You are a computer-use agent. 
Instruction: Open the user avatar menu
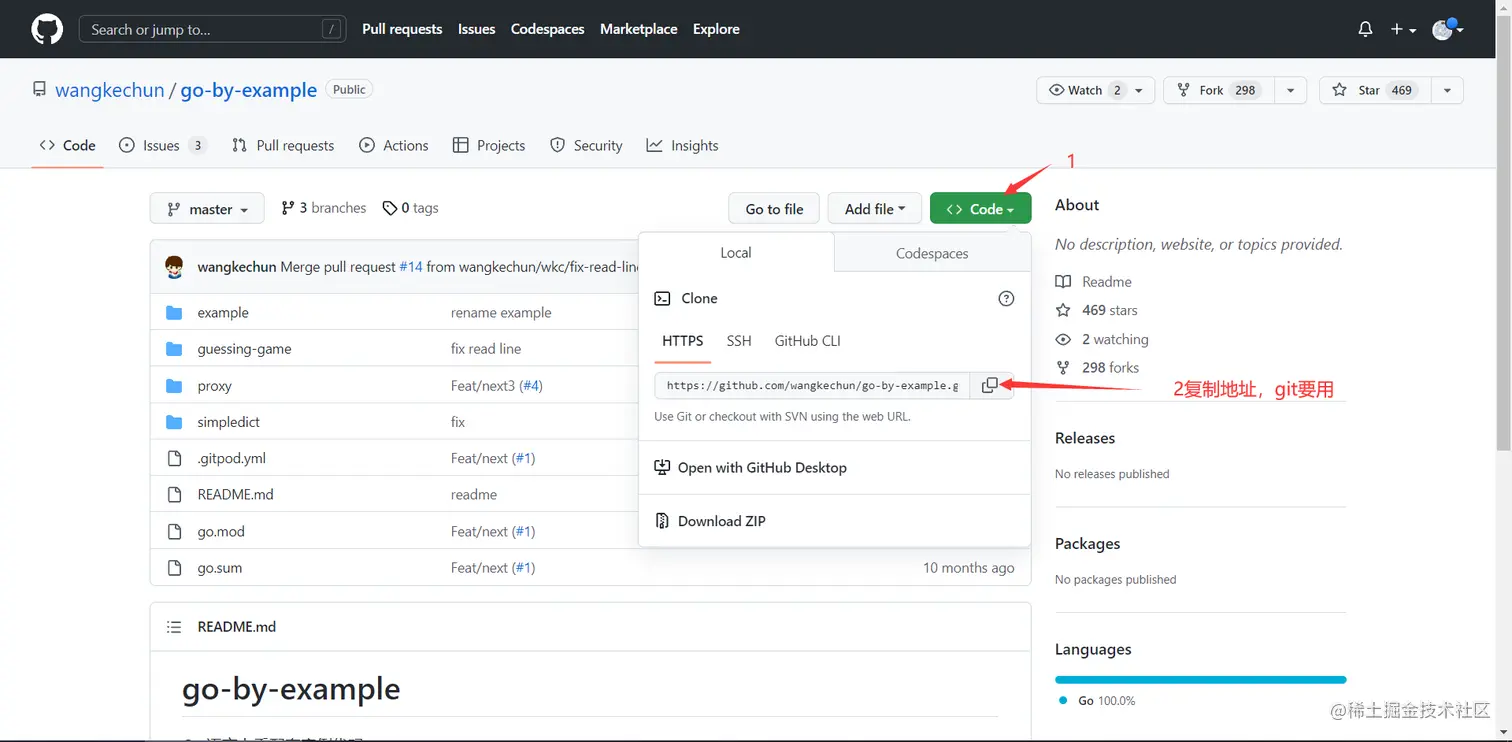[1447, 30]
